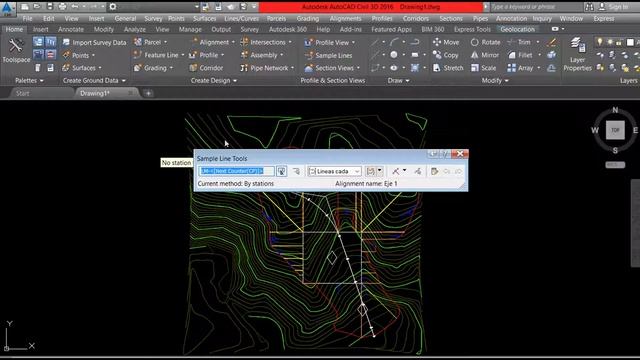
Task: Click the Points tool icon
Action: [x=66, y=55]
